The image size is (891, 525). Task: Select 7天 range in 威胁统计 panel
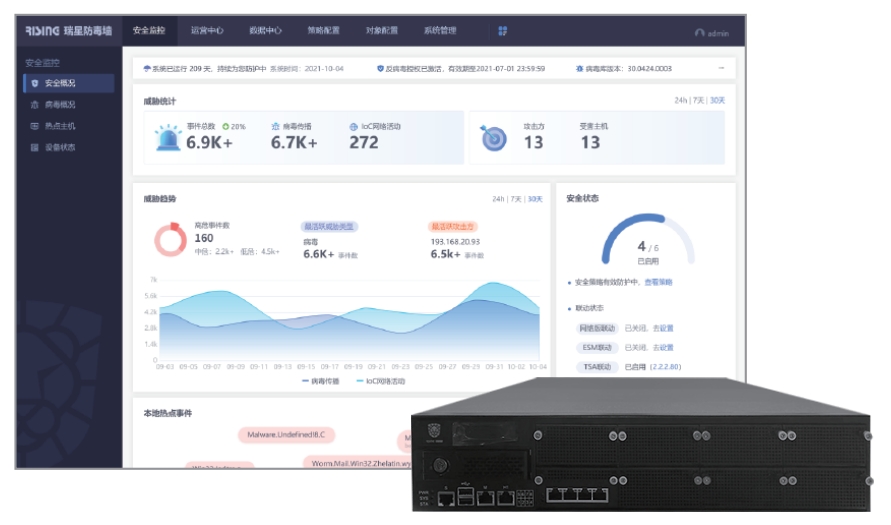(699, 101)
